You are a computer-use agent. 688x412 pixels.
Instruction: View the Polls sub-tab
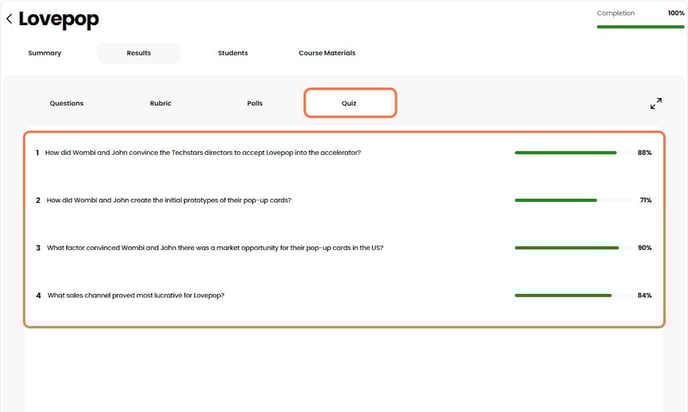click(255, 103)
